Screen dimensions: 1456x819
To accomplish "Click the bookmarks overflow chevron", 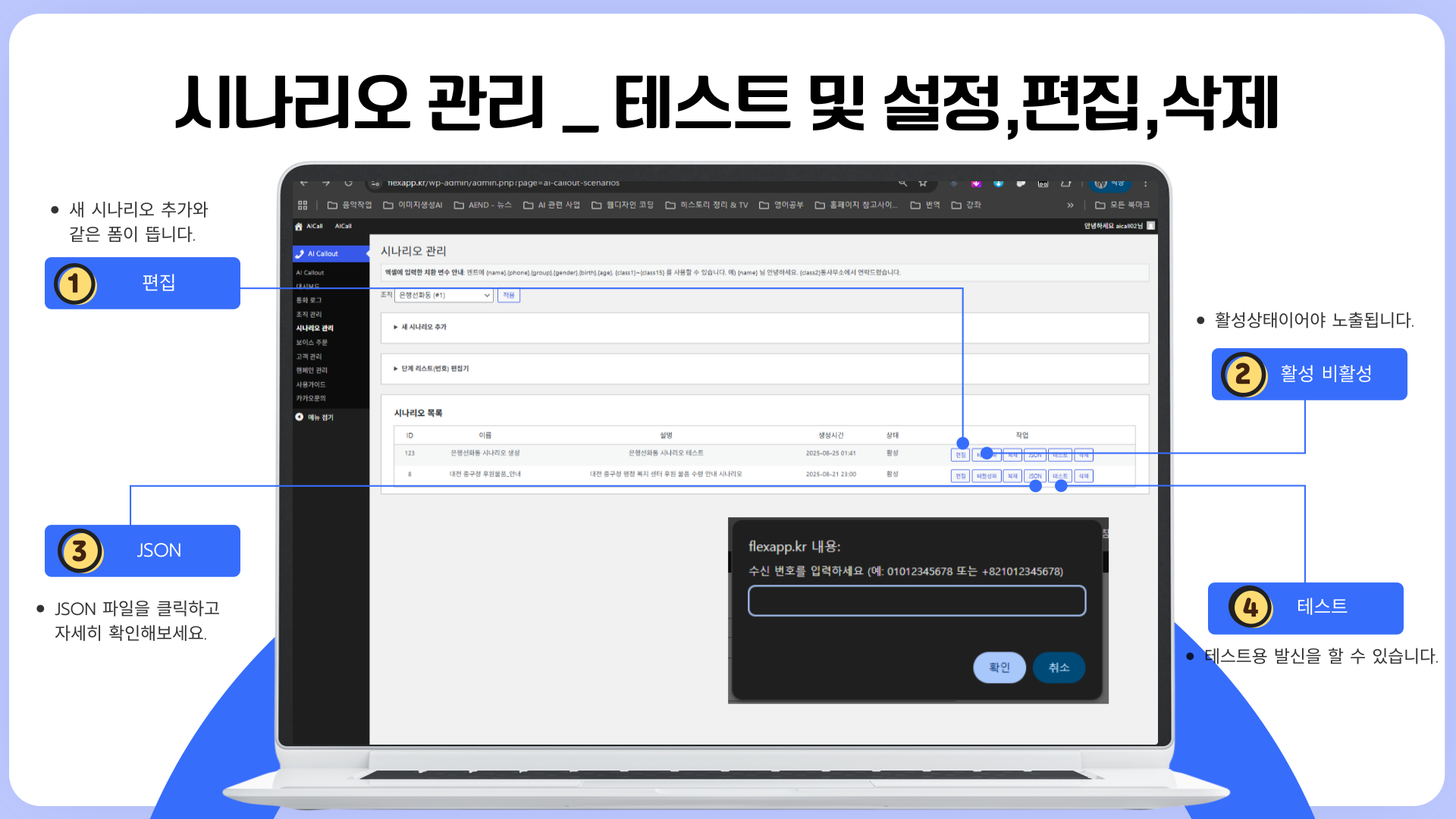I will click(1070, 205).
